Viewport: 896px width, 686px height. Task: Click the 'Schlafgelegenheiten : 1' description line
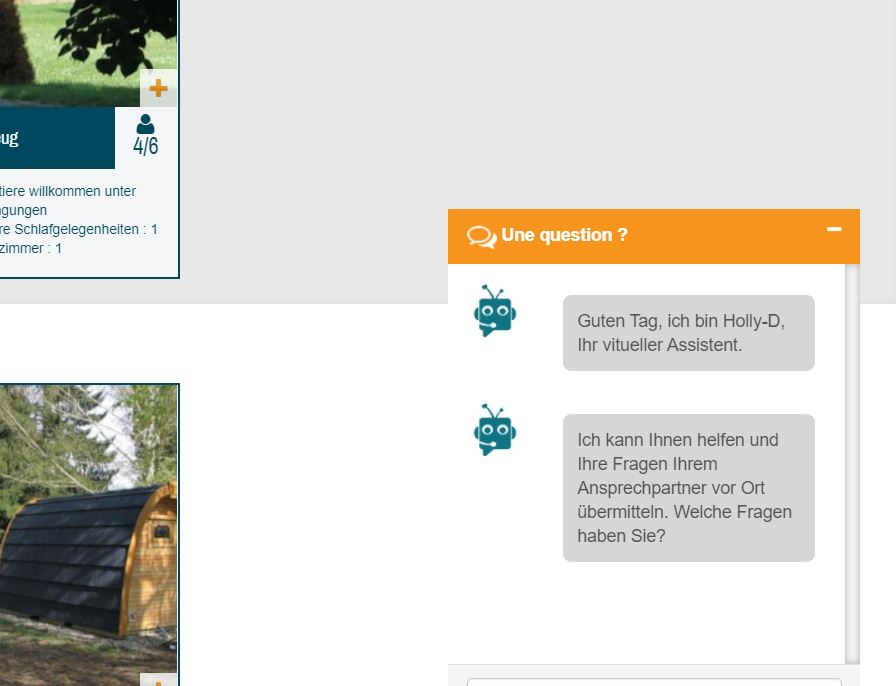(x=78, y=229)
